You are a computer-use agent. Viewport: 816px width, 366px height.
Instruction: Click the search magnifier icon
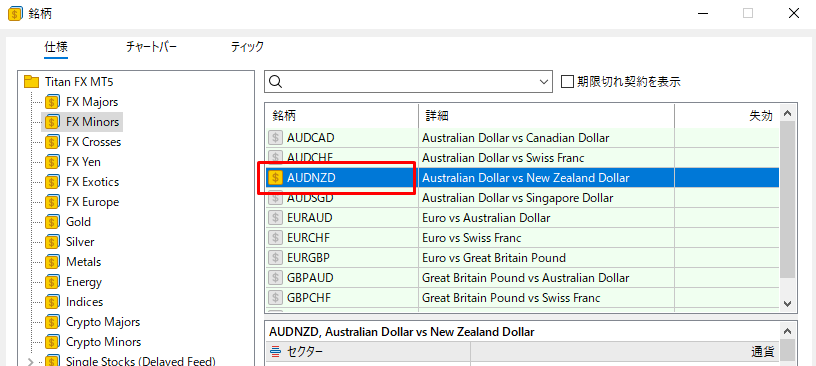tap(276, 82)
